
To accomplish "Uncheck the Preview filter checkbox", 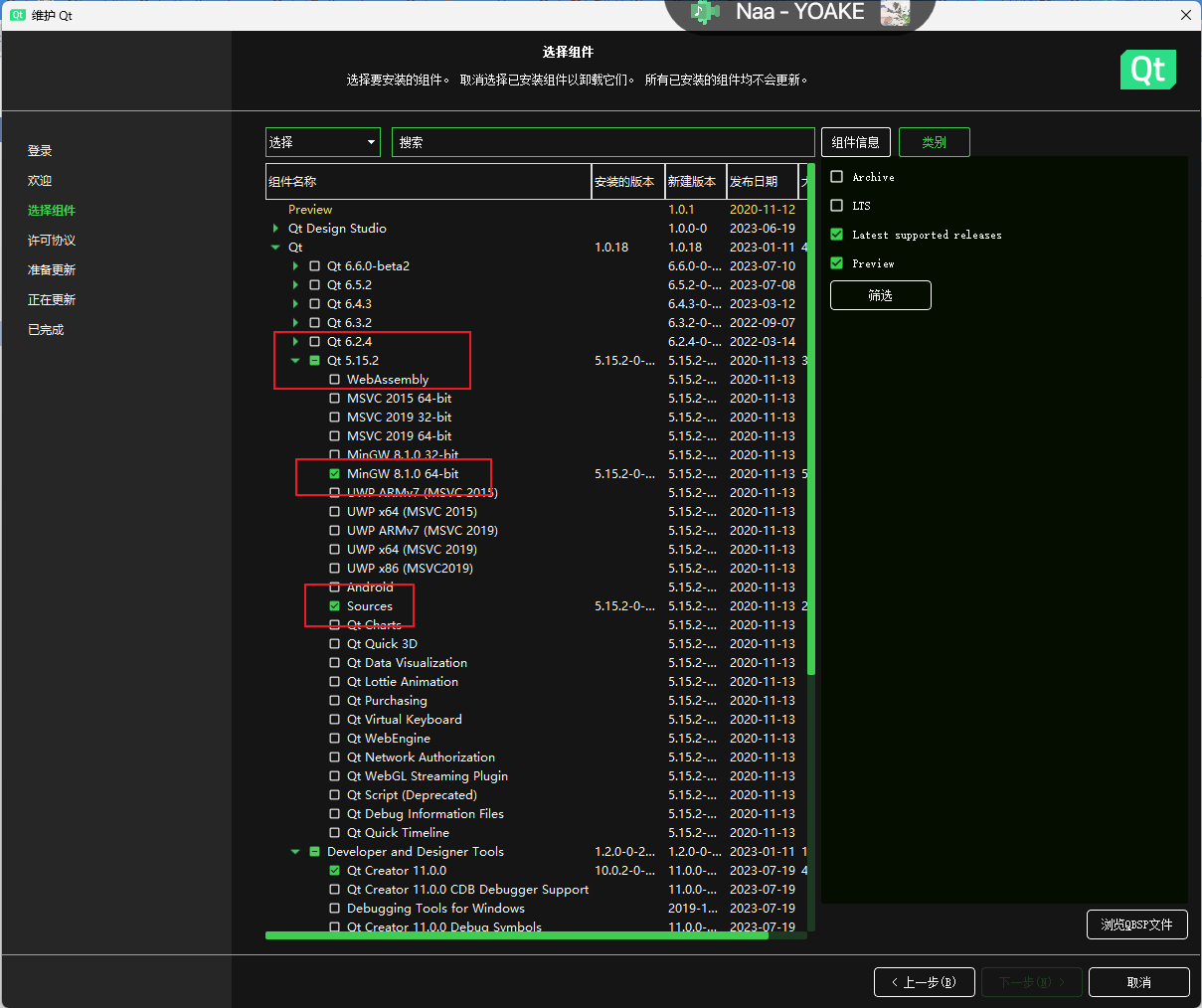I will coord(837,263).
